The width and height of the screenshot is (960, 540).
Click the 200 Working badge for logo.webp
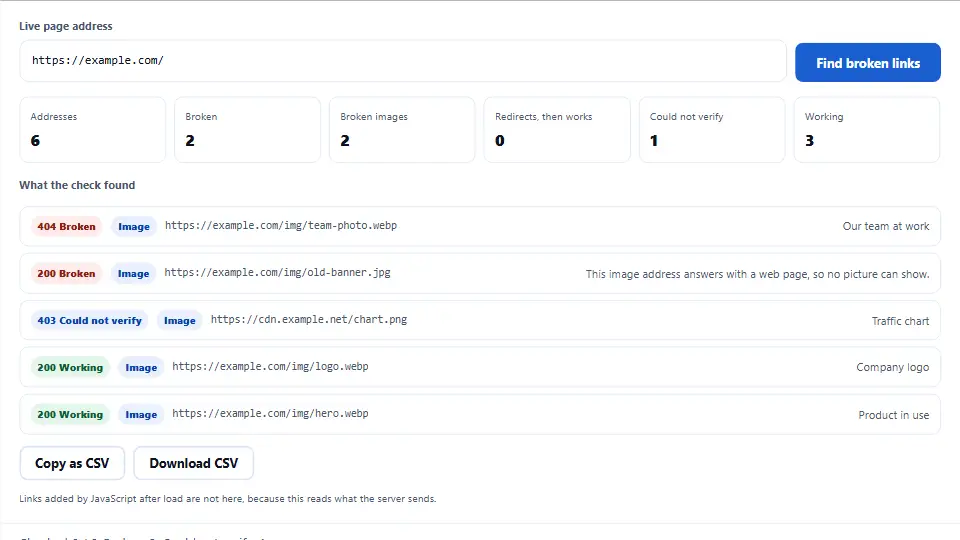click(x=70, y=368)
